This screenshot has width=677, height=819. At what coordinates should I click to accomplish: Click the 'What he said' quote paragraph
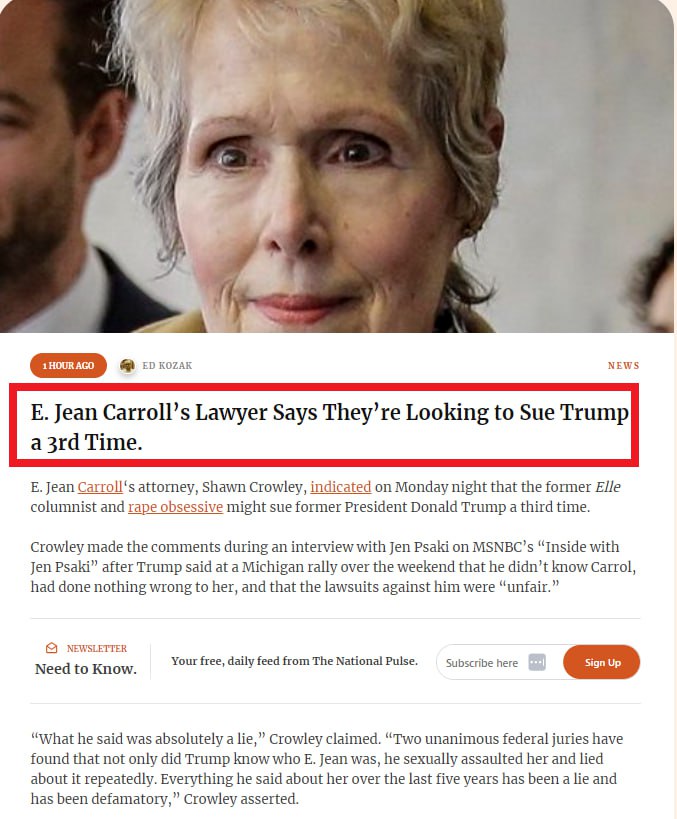pos(326,769)
